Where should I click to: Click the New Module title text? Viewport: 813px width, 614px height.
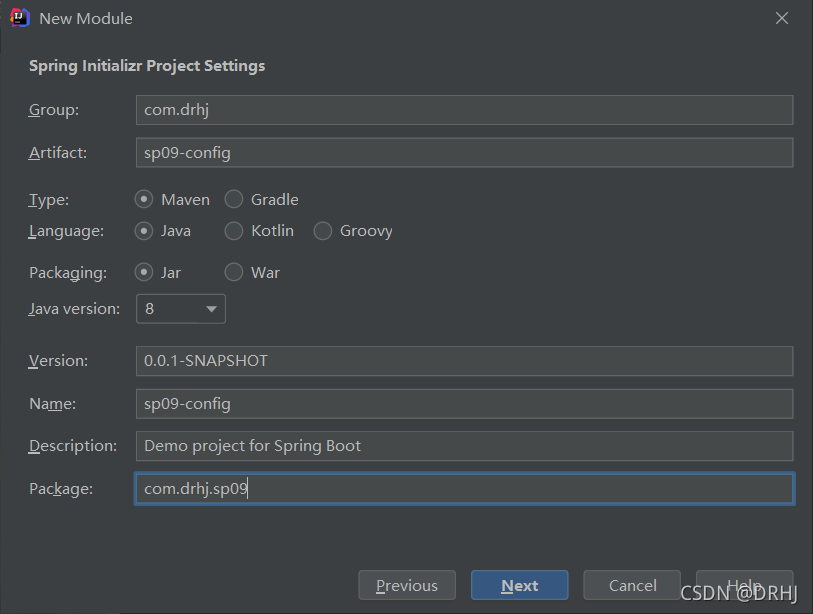(x=86, y=19)
